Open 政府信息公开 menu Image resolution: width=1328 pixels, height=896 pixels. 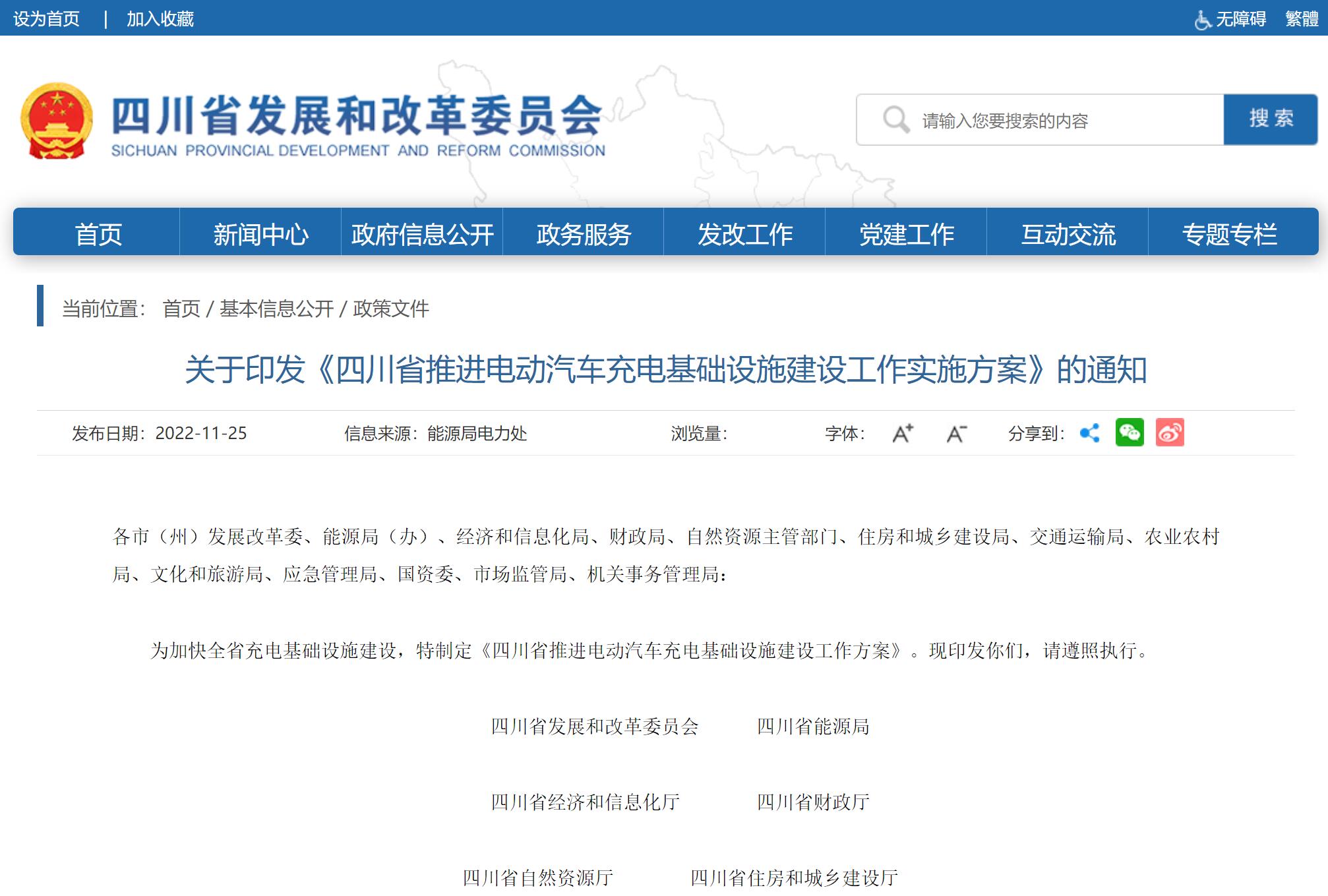tap(422, 234)
